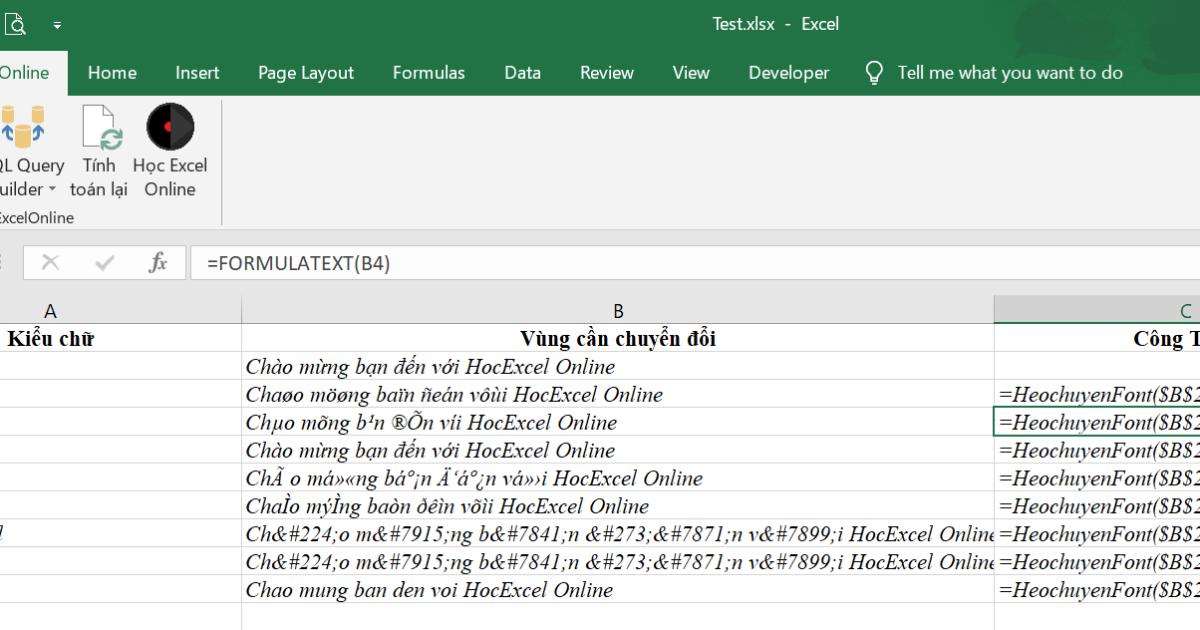The width and height of the screenshot is (1200, 630).
Task: Click the document preview icon top-left
Action: (15, 22)
